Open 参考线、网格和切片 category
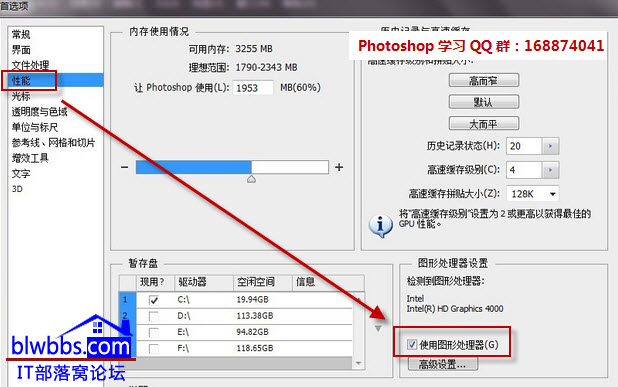This screenshot has height=387, width=618. tap(53, 143)
